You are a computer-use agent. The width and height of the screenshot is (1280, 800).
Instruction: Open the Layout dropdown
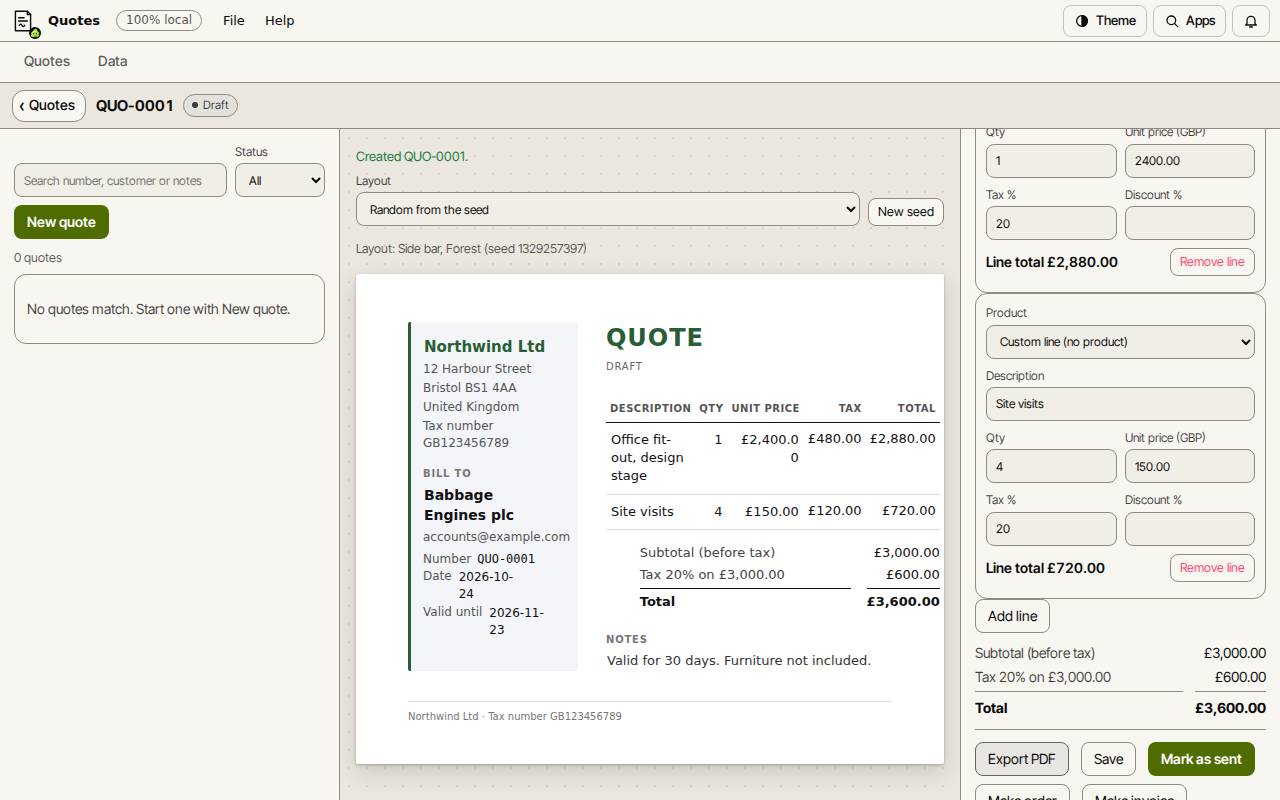608,209
